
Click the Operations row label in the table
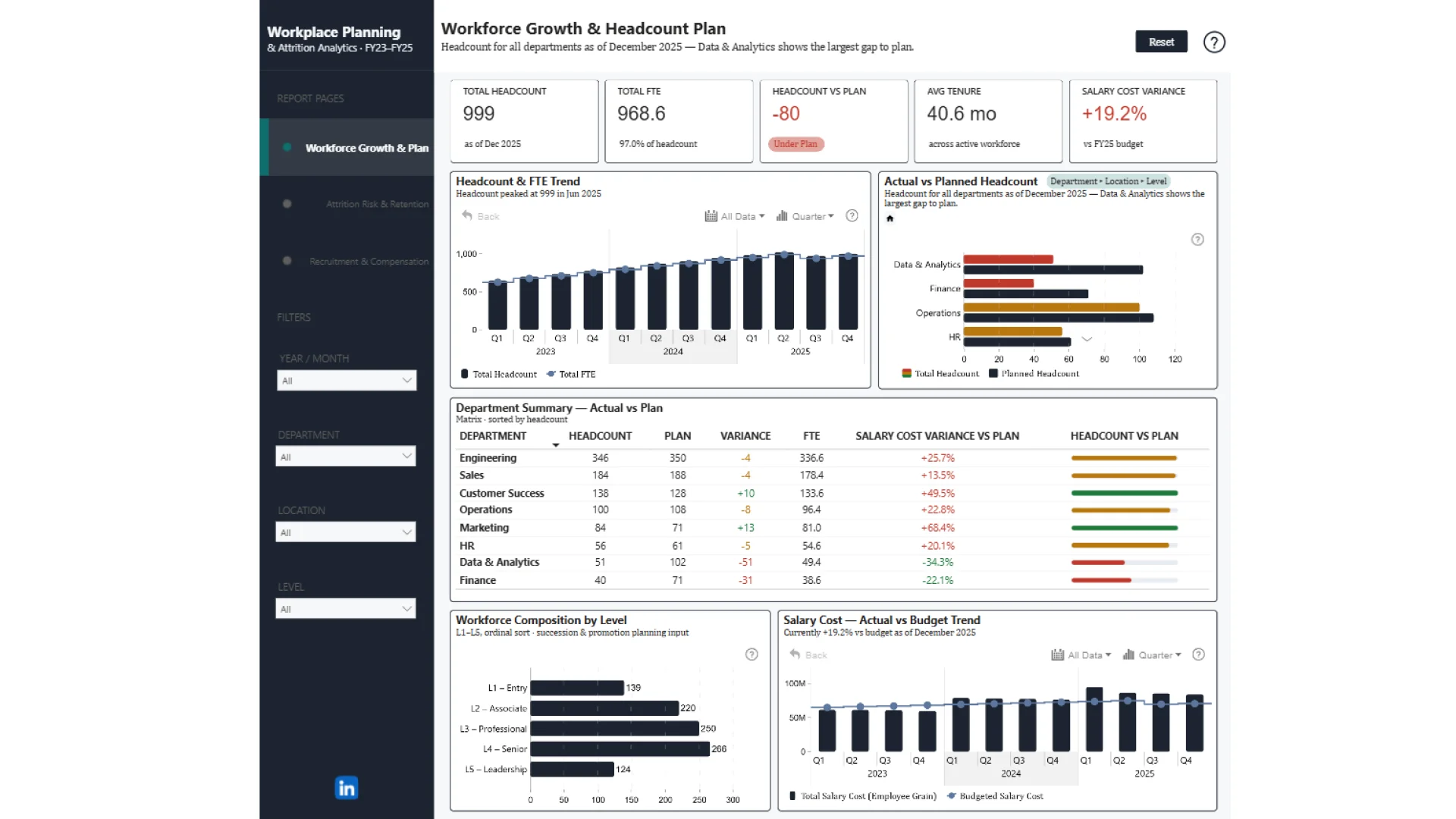click(x=485, y=510)
